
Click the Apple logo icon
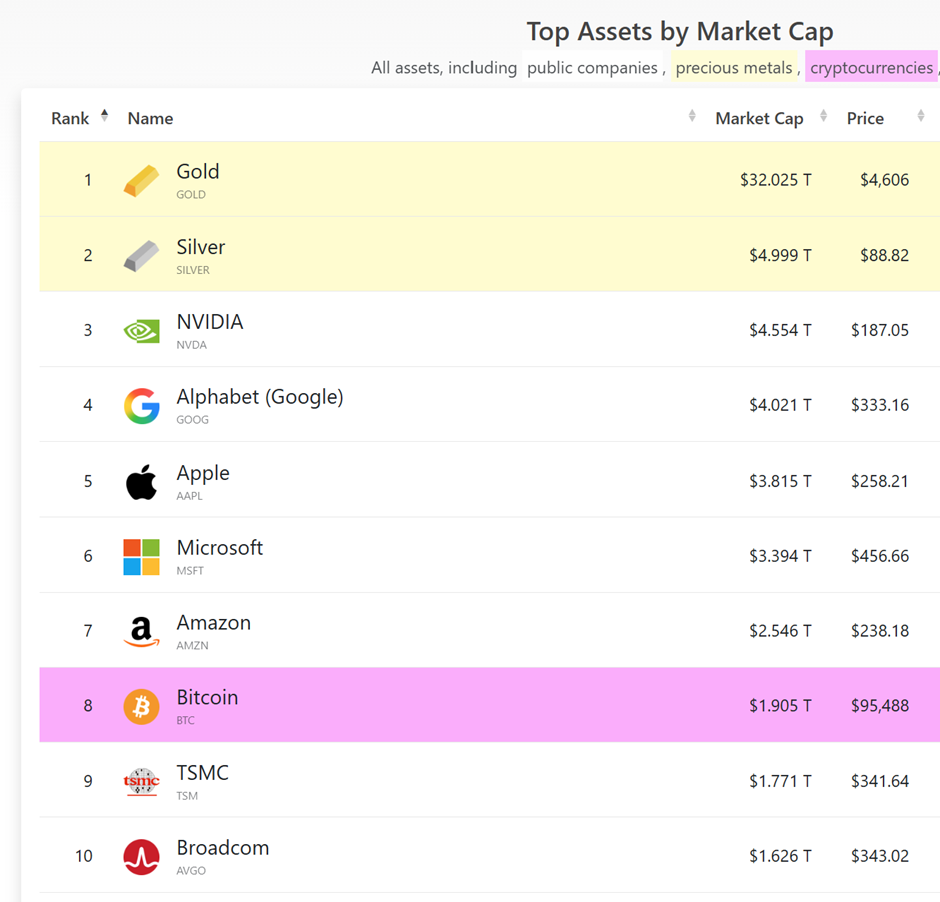[141, 481]
